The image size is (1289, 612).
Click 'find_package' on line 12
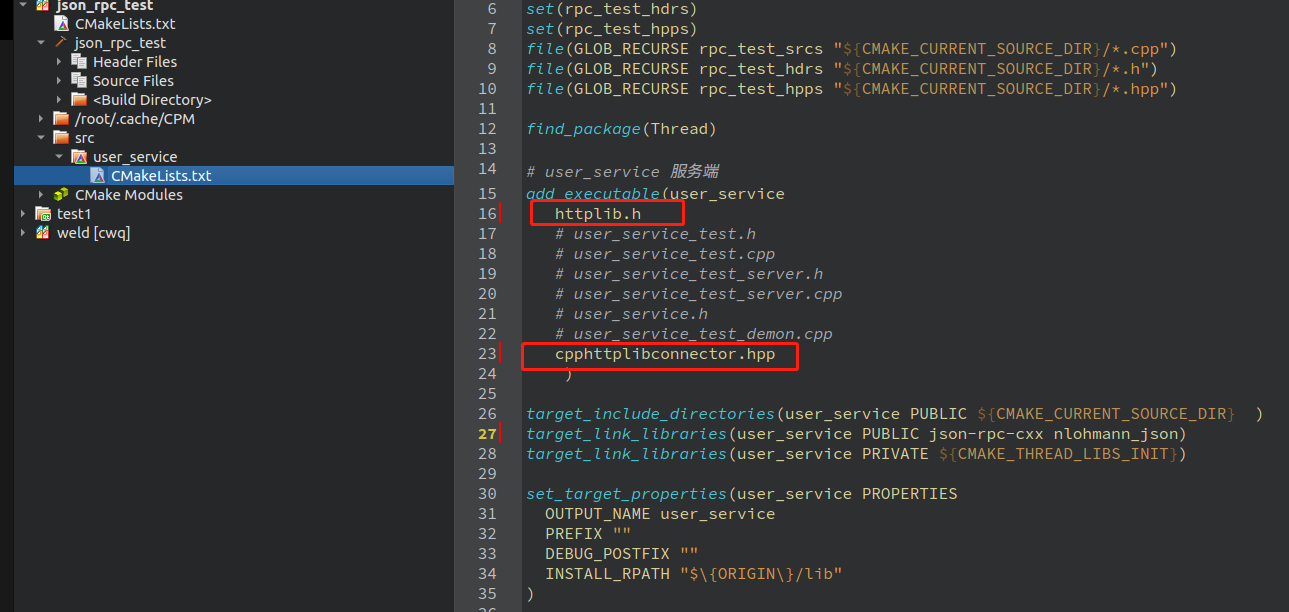583,128
